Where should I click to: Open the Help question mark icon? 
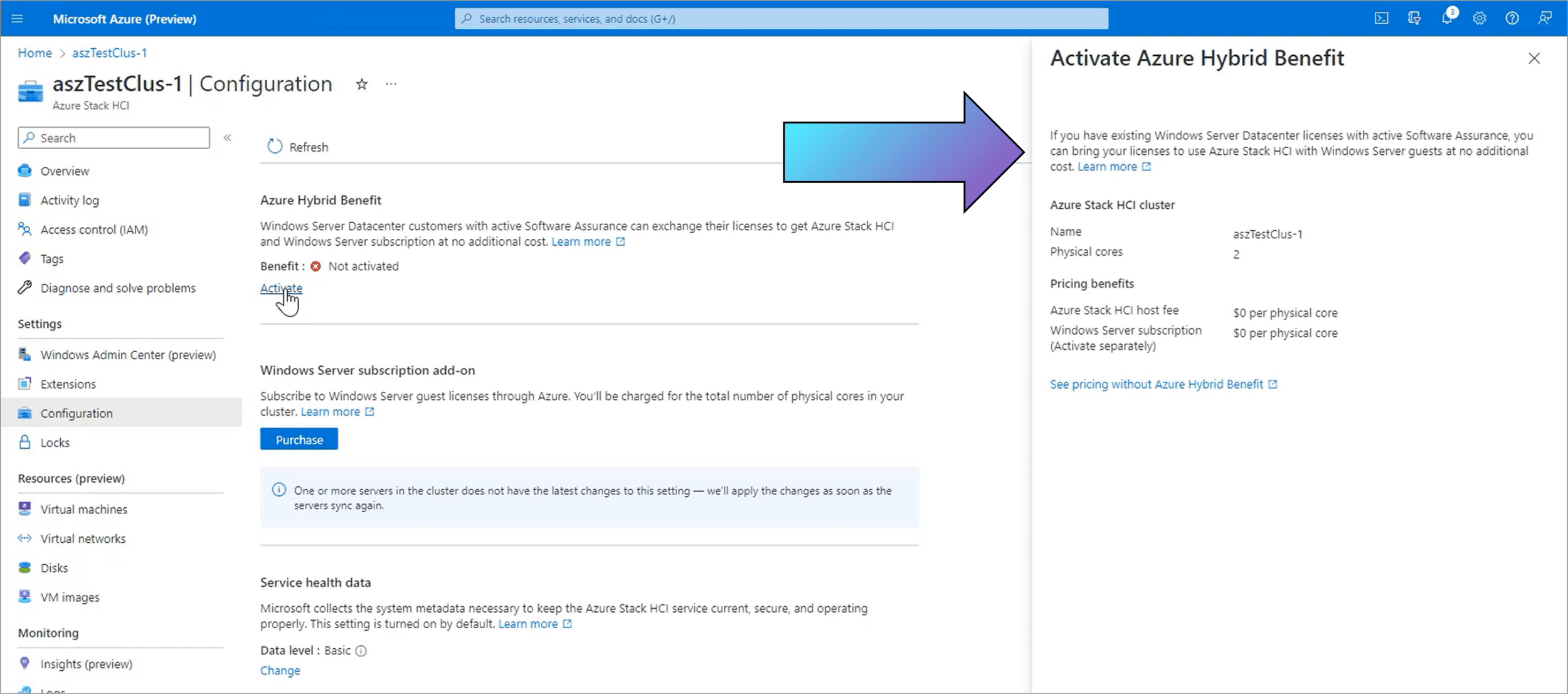(1512, 19)
